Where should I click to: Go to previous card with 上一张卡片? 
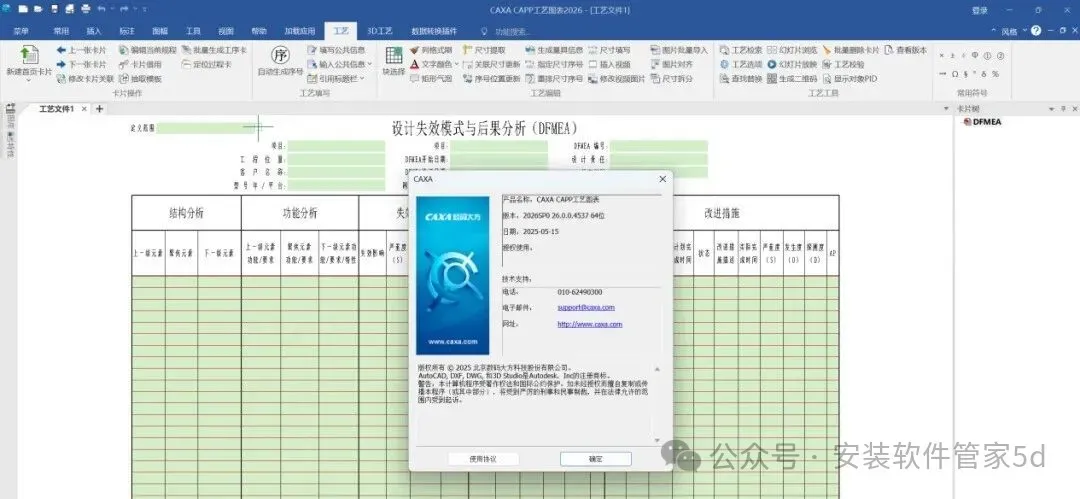[81, 50]
